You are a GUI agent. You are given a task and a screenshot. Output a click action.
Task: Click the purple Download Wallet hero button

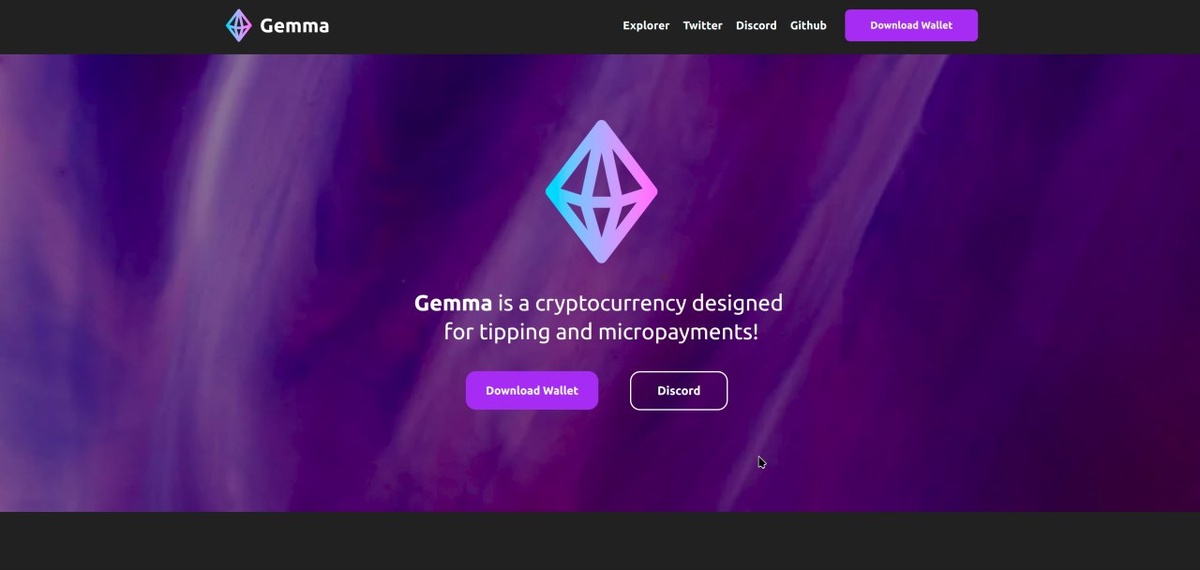(532, 391)
